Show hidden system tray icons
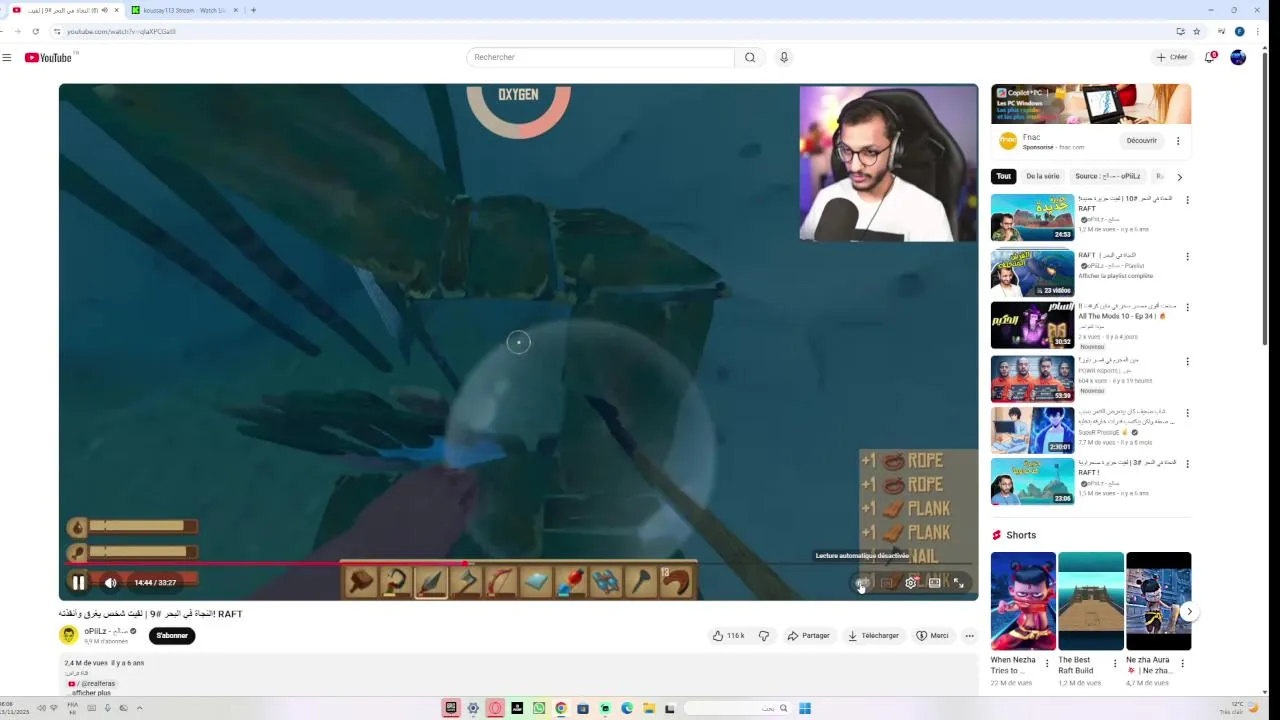1280x720 pixels. click(x=139, y=708)
